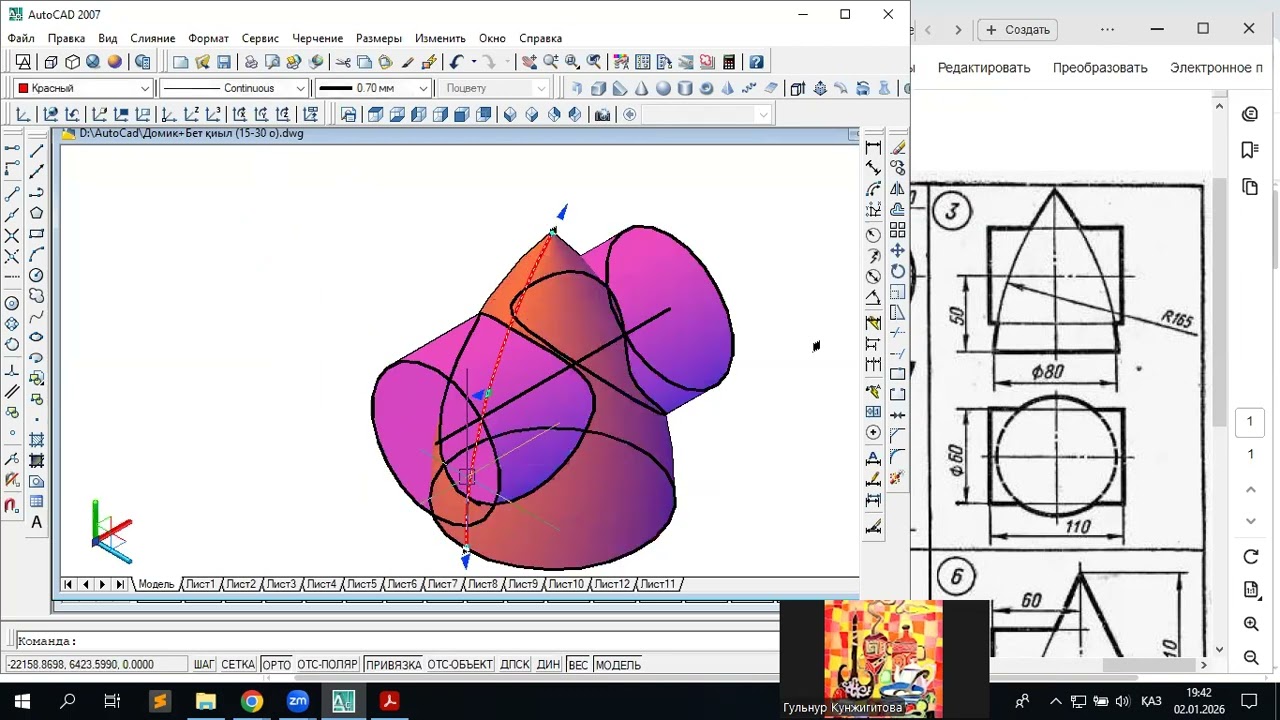Open the calculator tool in AutoCAD's toolbar
1280x720 pixels.
click(x=729, y=62)
